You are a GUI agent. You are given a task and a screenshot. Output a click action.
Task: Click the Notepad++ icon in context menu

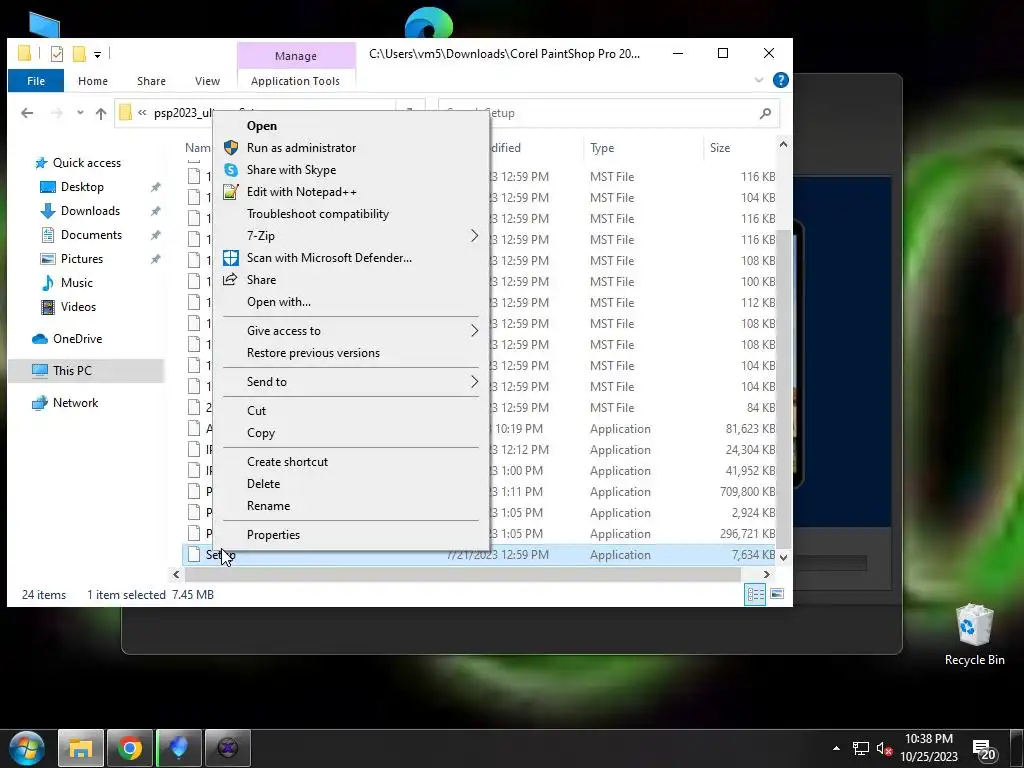click(231, 192)
